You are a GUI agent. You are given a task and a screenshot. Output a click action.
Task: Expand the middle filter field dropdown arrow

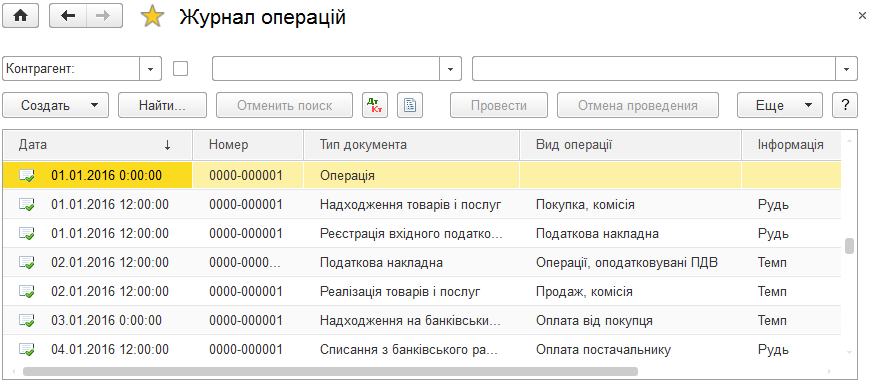451,69
